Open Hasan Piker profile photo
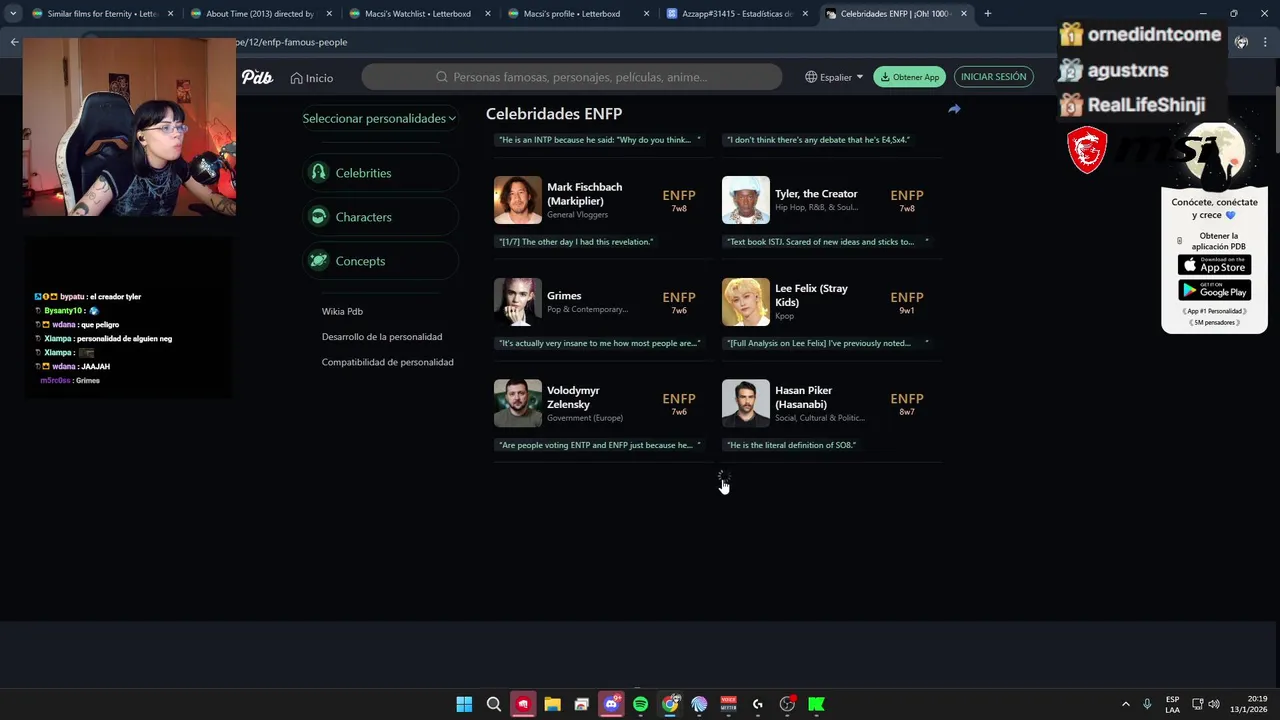The height and width of the screenshot is (720, 1280). [746, 404]
